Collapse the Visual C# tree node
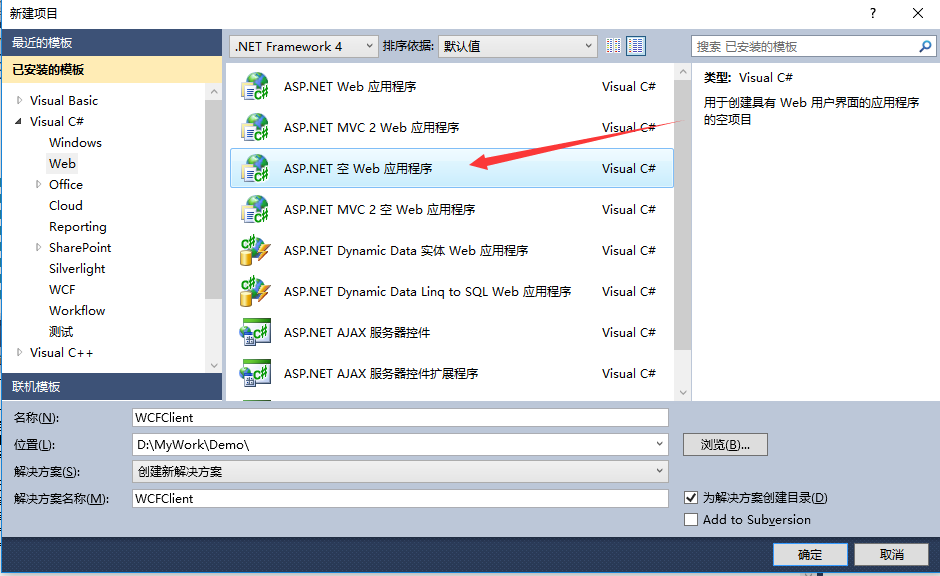The width and height of the screenshot is (940, 576). (x=19, y=122)
